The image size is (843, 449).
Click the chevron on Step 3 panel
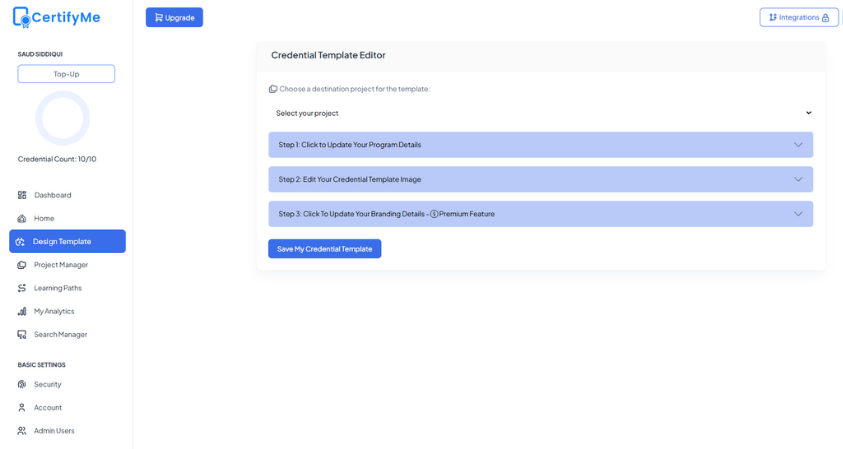pos(798,214)
